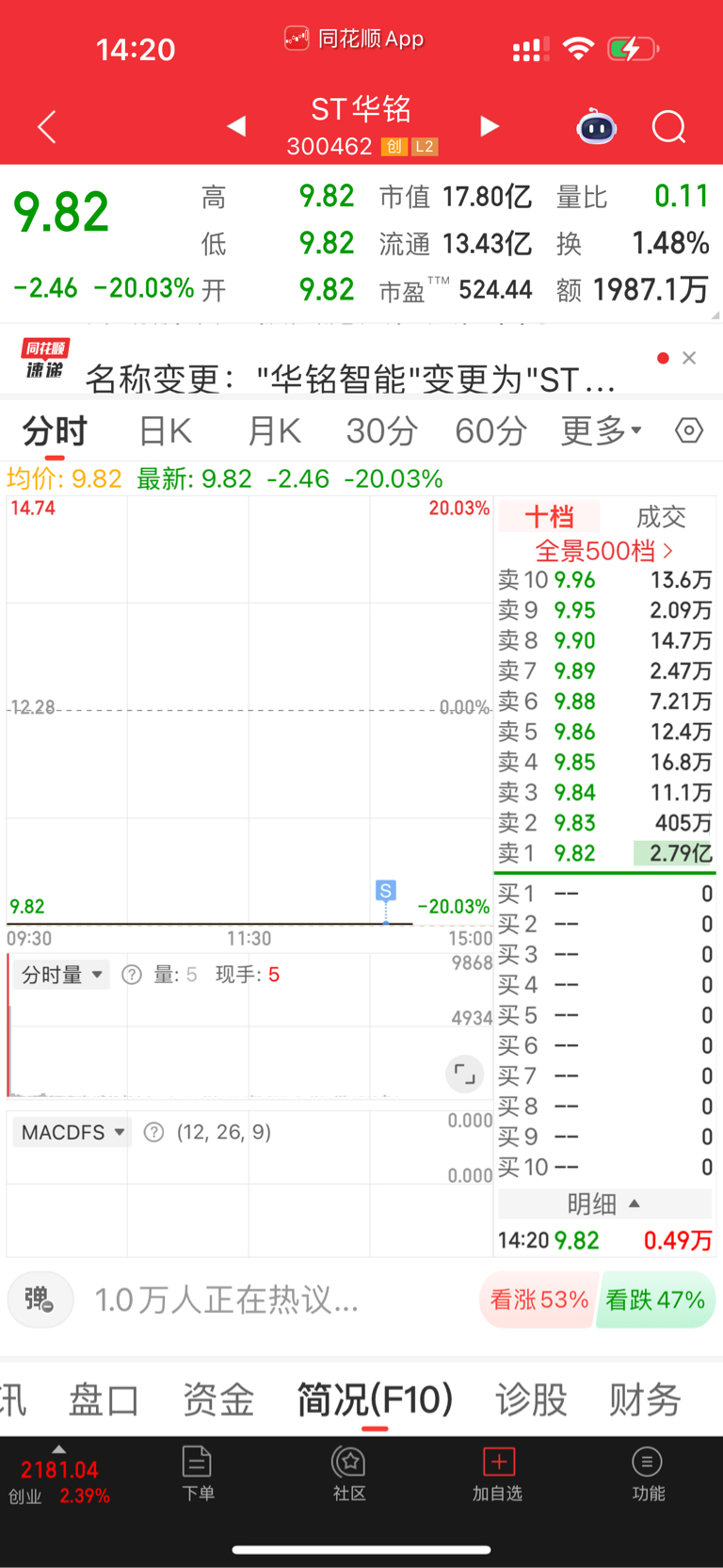Open the MACDFS indicator dropdown
Viewport: 723px width, 1568px height.
tap(73, 1132)
